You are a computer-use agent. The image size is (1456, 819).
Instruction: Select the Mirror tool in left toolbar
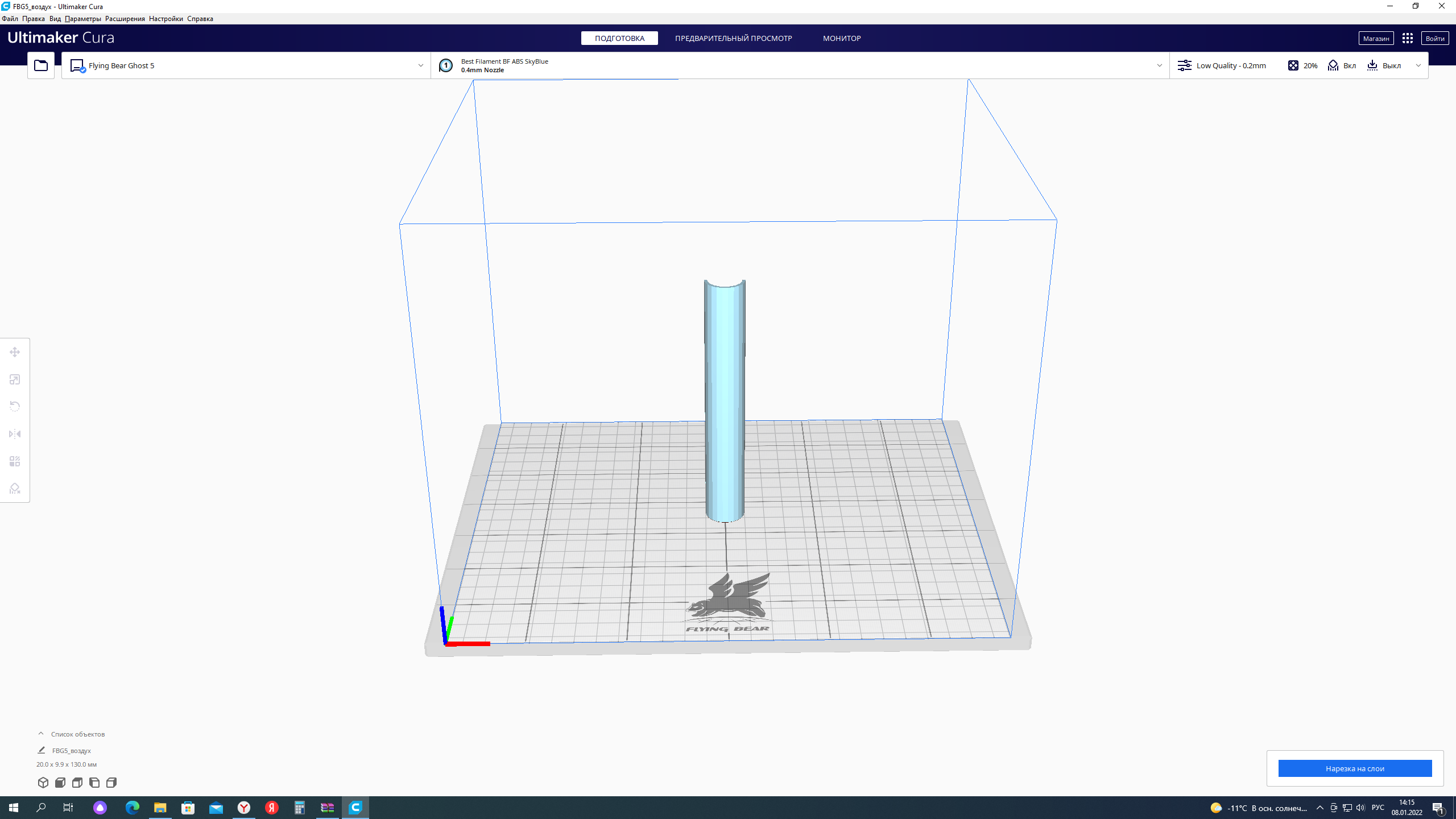pyautogui.click(x=15, y=434)
